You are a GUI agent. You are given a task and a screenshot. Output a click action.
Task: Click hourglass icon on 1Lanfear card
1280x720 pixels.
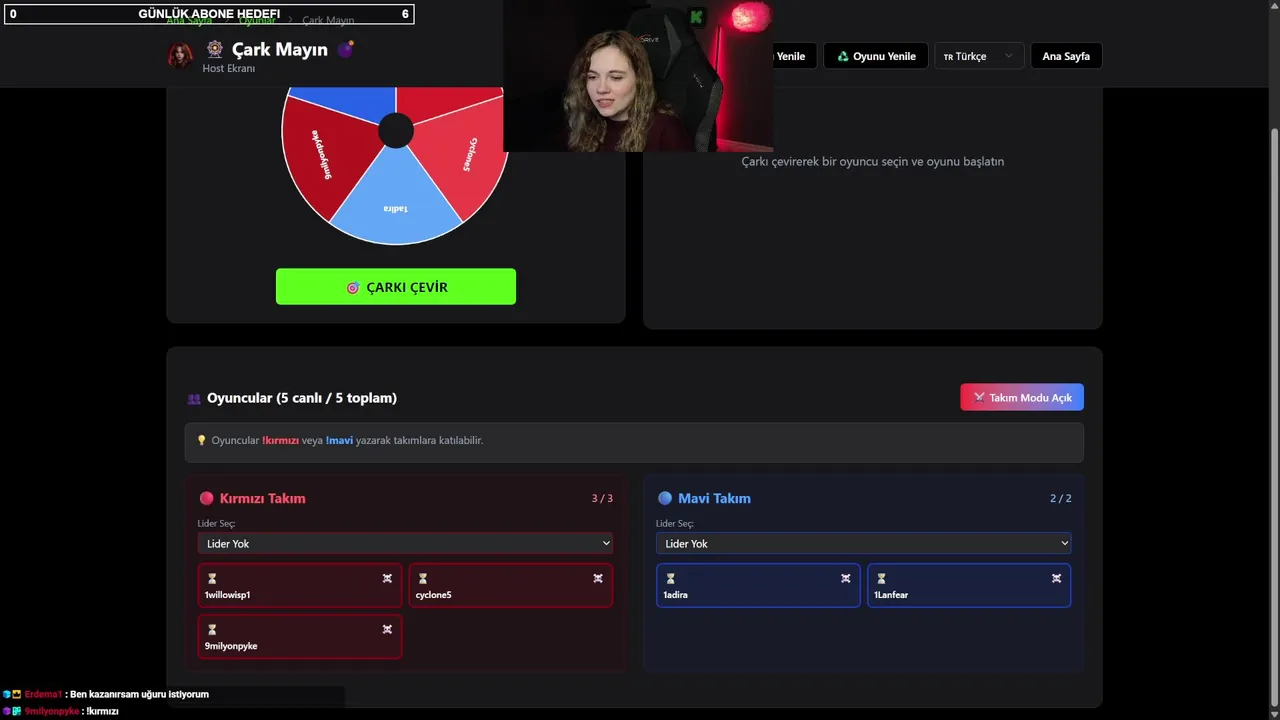pos(882,578)
